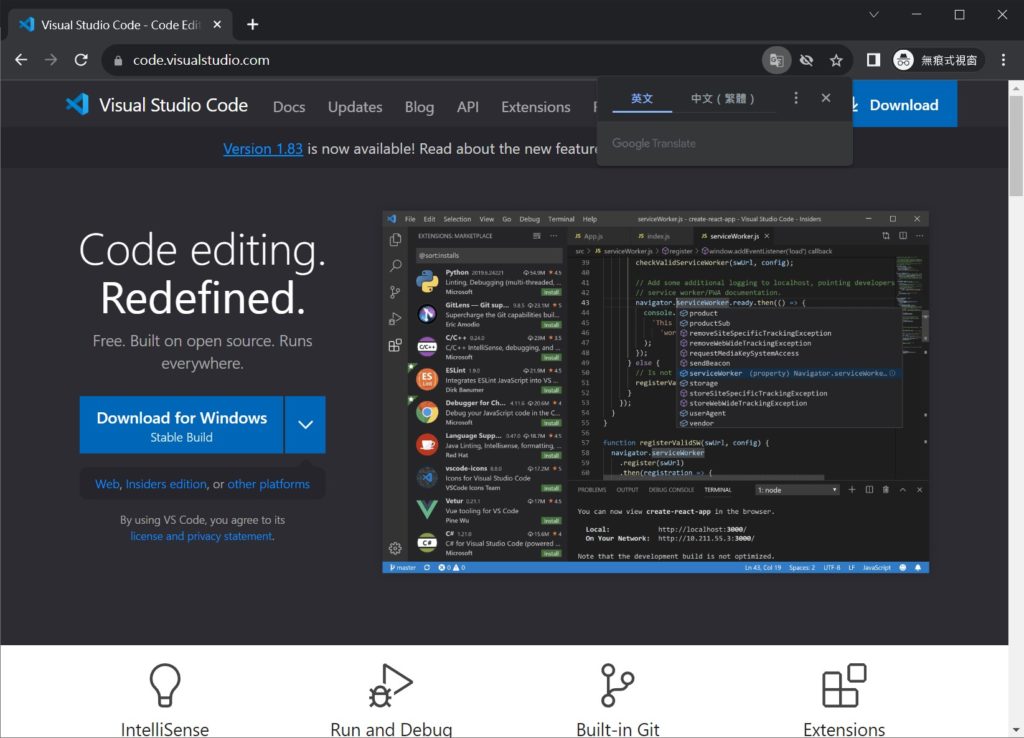Click the top-right Download button
The height and width of the screenshot is (738, 1024).
904,104
